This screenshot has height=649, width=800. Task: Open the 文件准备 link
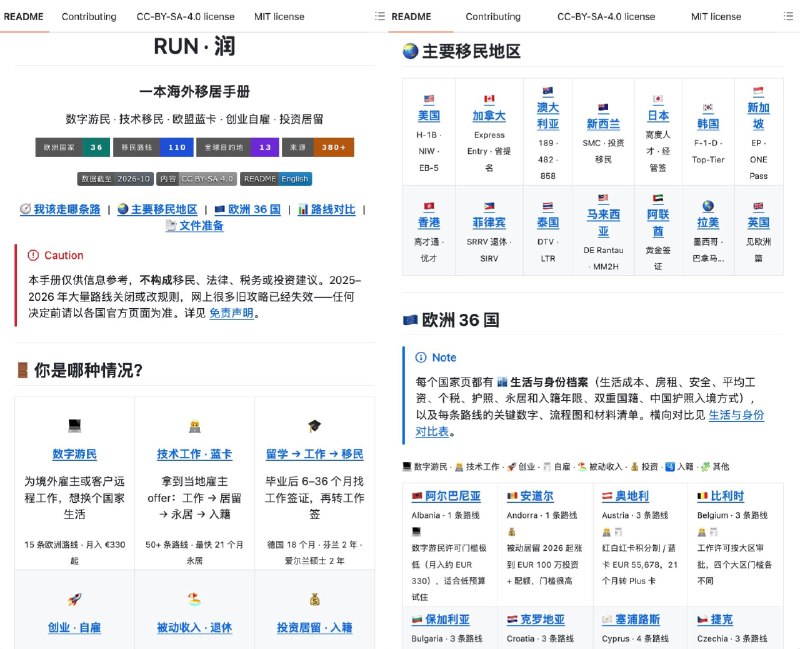195,226
